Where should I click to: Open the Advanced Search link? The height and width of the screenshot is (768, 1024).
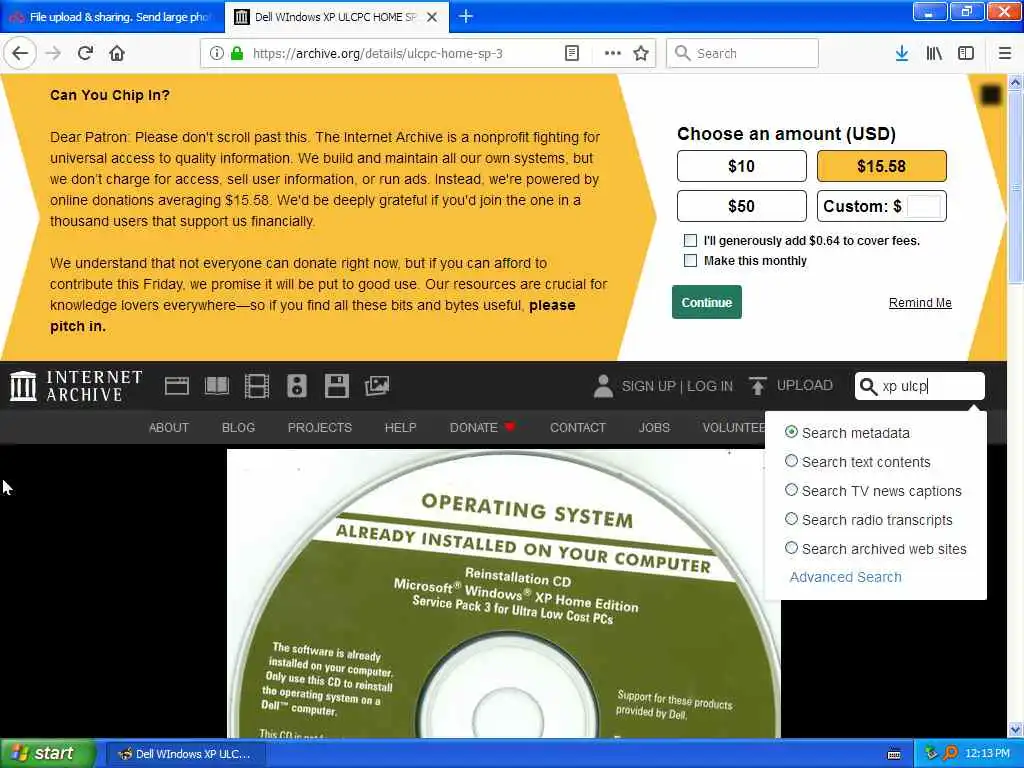[845, 577]
